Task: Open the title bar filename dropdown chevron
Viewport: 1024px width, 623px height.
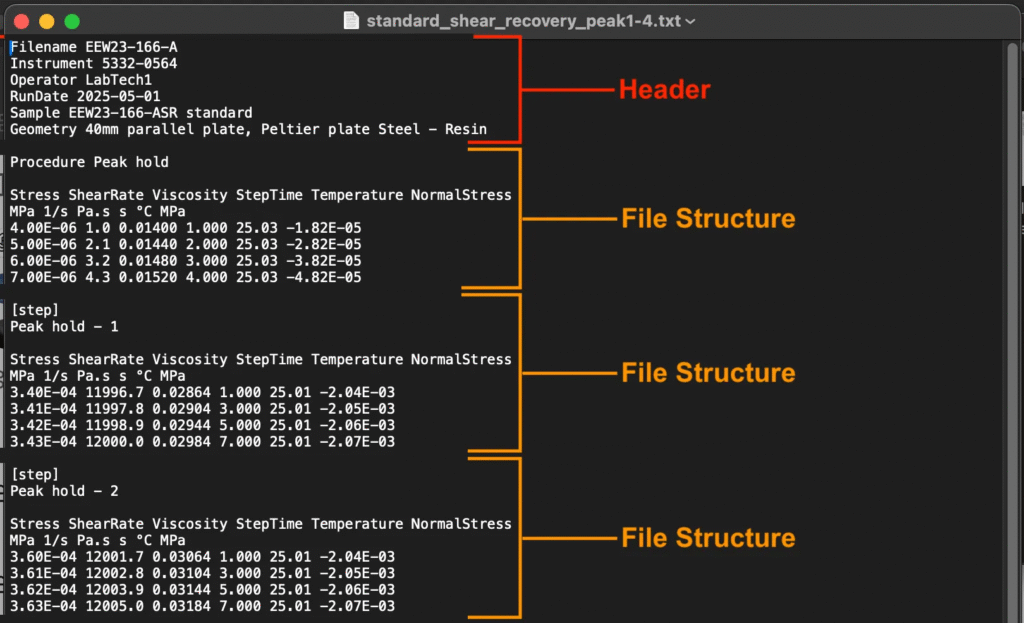Action: [690, 21]
